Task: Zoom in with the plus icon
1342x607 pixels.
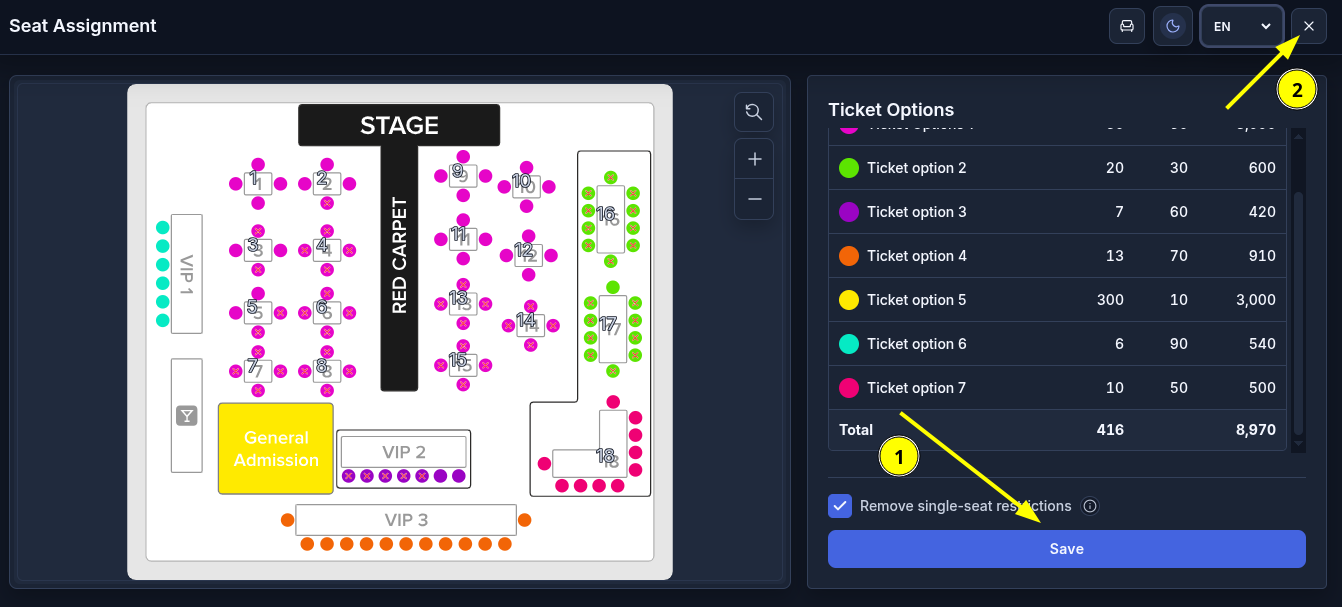Action: click(754, 159)
